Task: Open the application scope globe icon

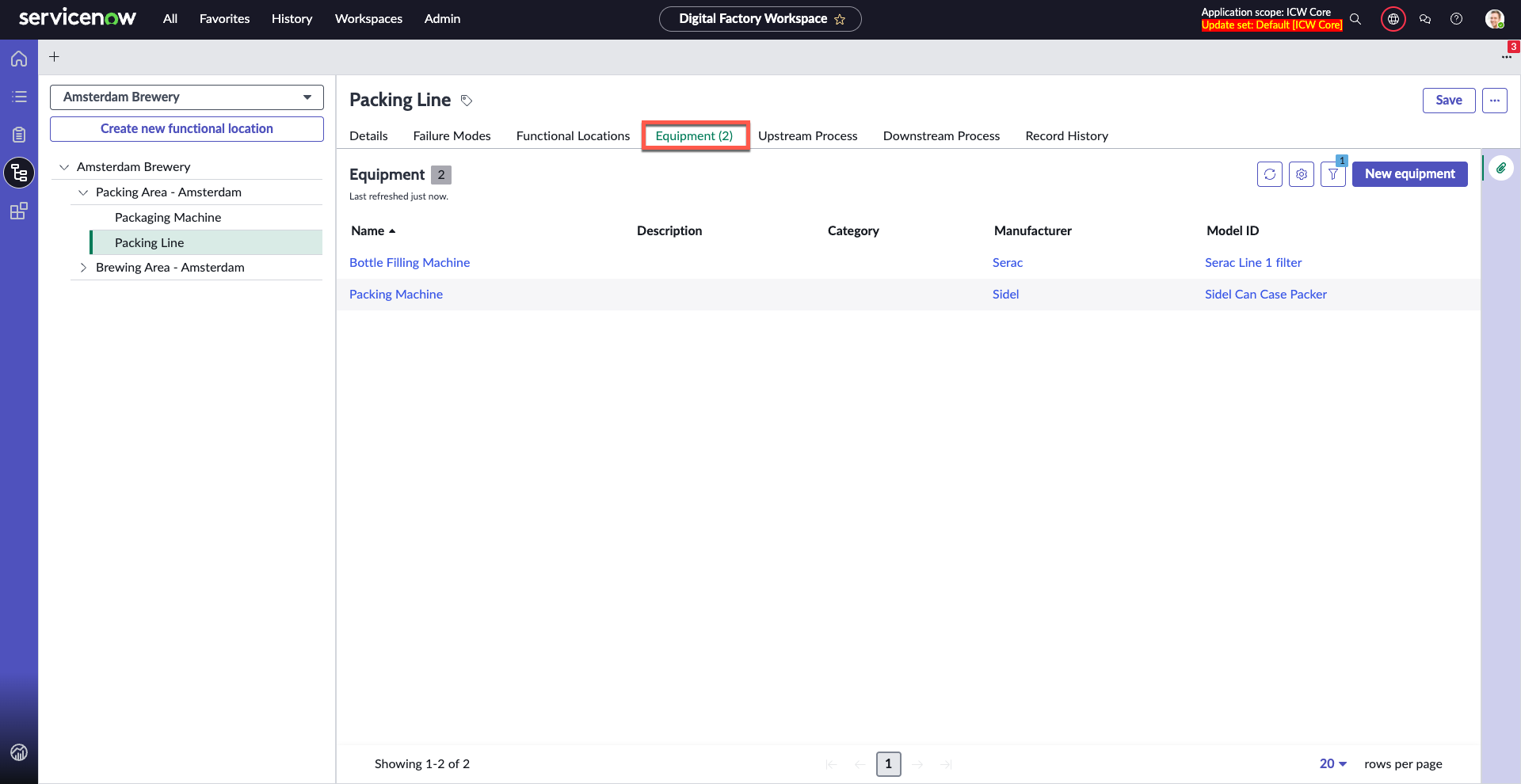Action: 1393,19
